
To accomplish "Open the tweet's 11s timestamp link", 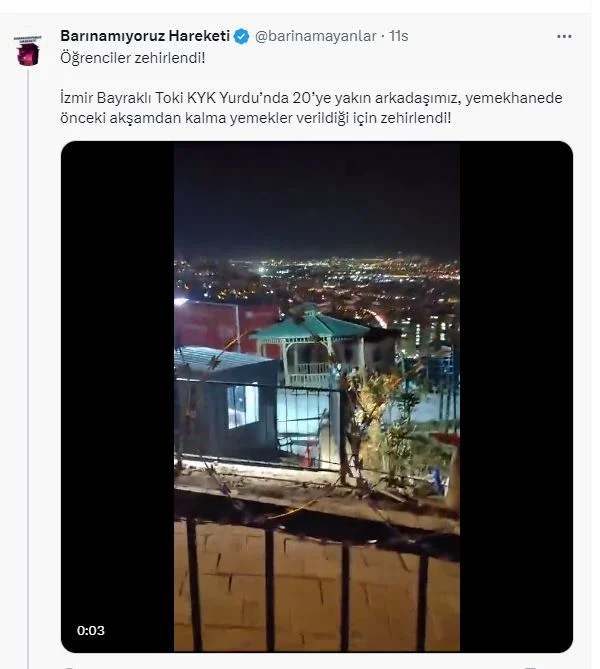I will (x=398, y=36).
